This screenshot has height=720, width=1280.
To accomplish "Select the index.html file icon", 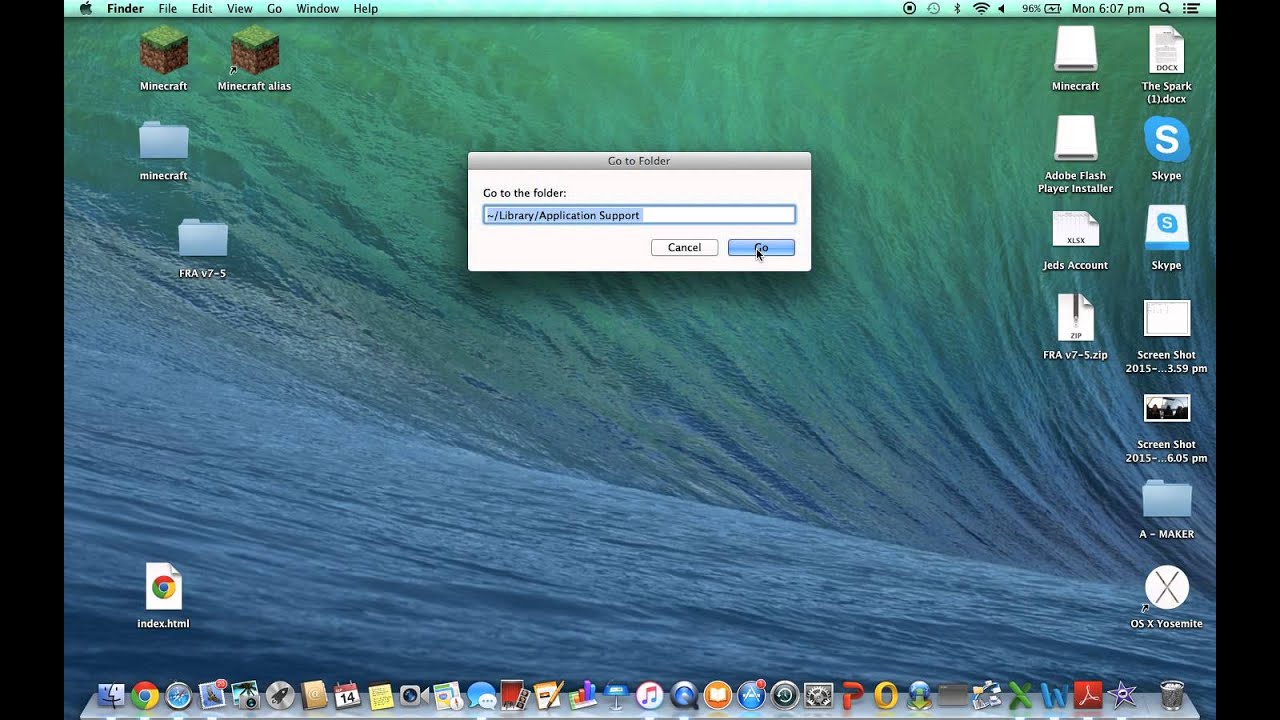I will (163, 587).
